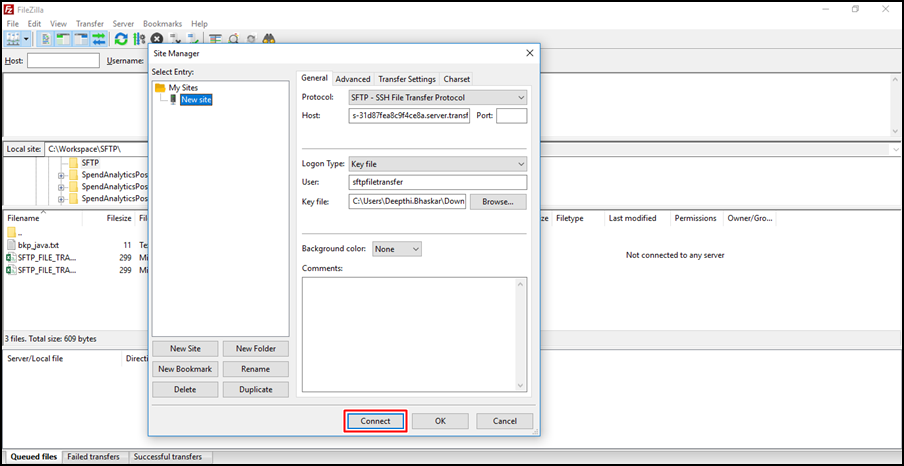Screen dimensions: 904x466
Task: Open the Bookmarks menu
Action: pyautogui.click(x=163, y=24)
